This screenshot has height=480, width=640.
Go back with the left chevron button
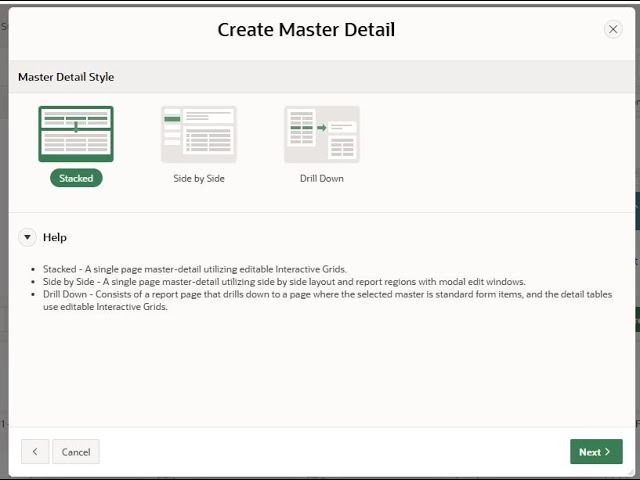(x=35, y=451)
